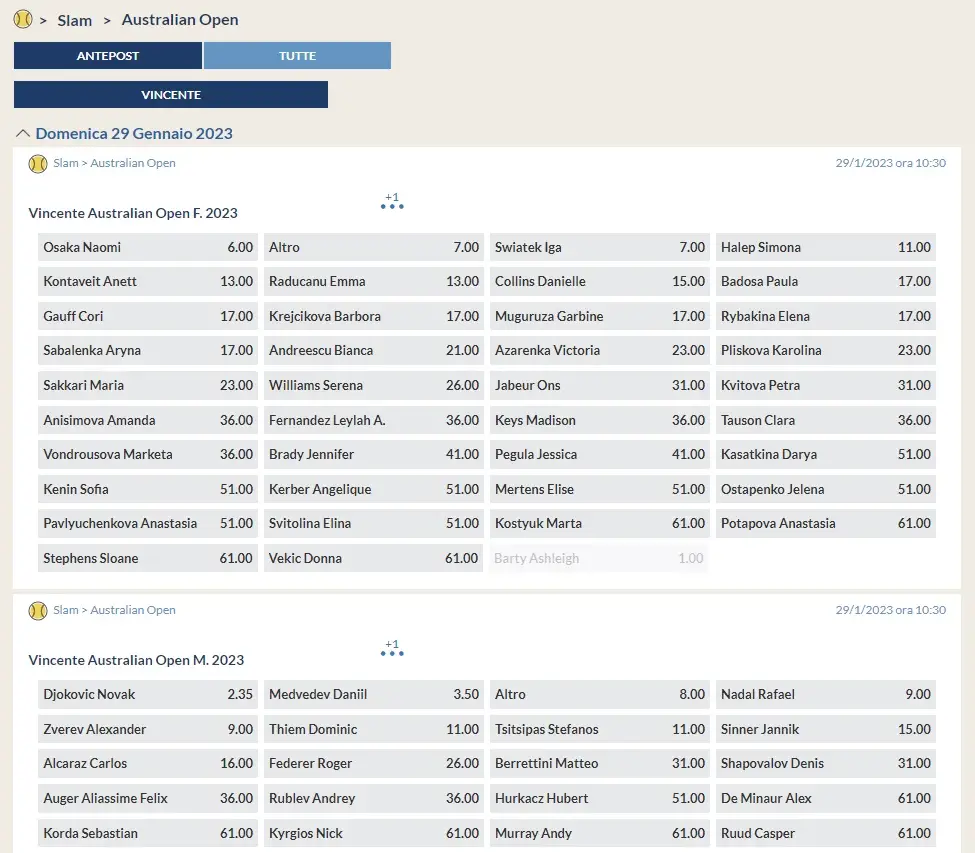Viewport: 975px width, 853px height.
Task: Select the women's Altro odds 7.00
Action: tap(374, 247)
